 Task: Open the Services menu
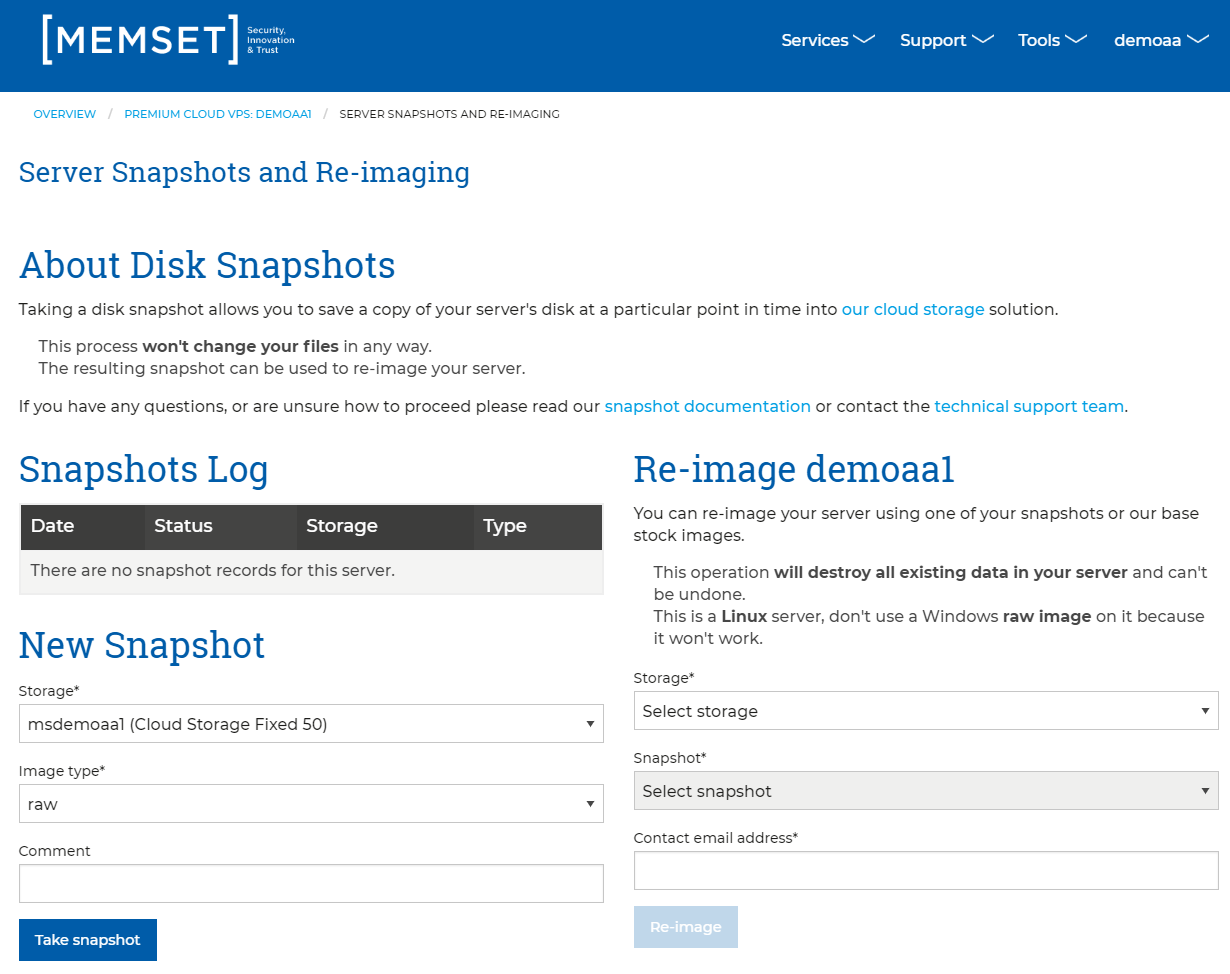(828, 40)
